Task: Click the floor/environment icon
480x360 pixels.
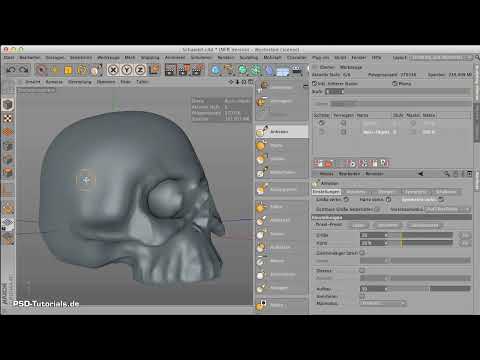Action: 283,71
